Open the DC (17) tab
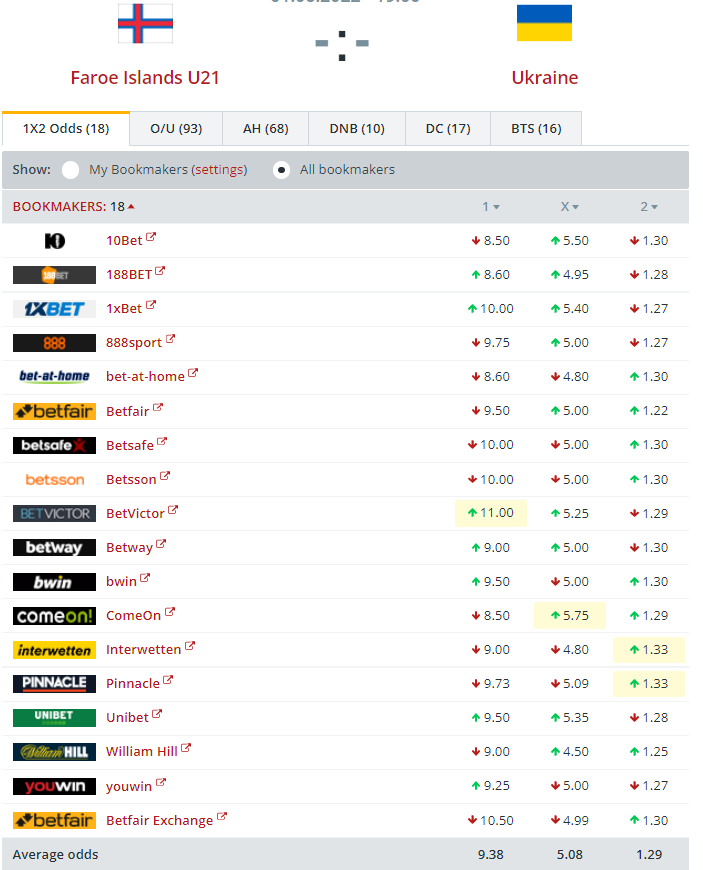This screenshot has height=870, width=703. 448,129
